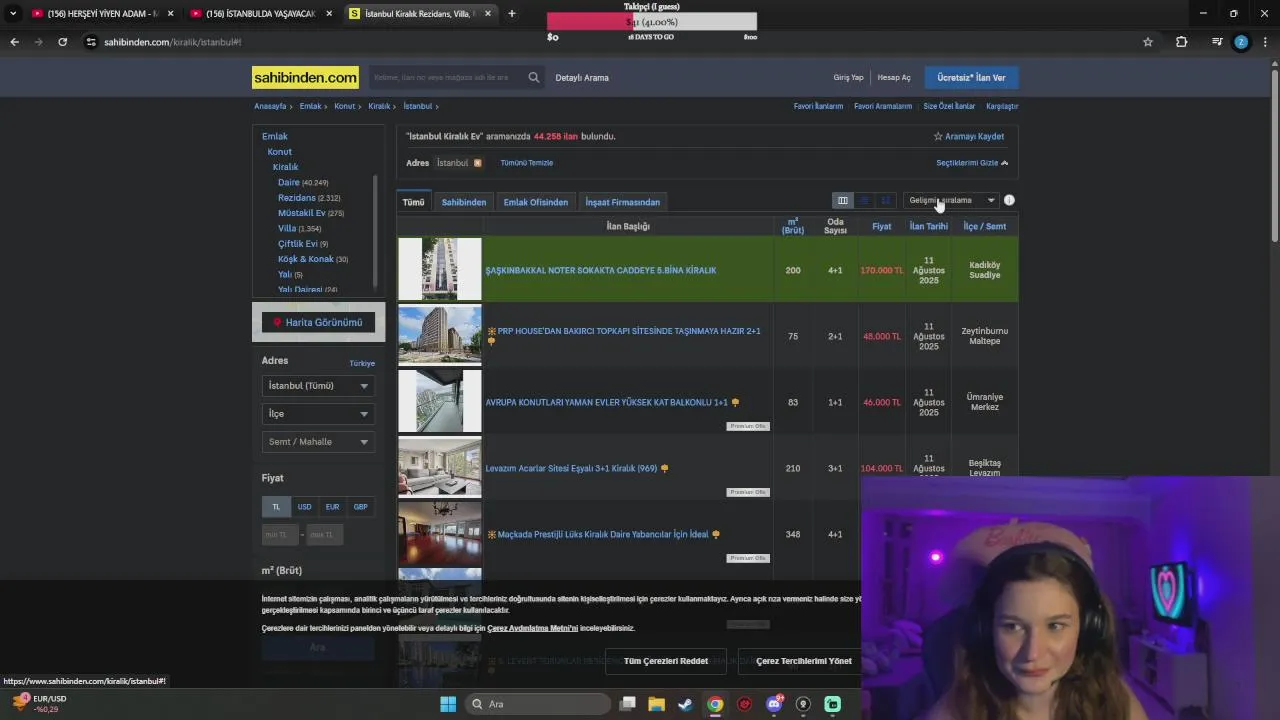Click the sahibinden.com logo
Image resolution: width=1280 pixels, height=720 pixels.
point(305,77)
